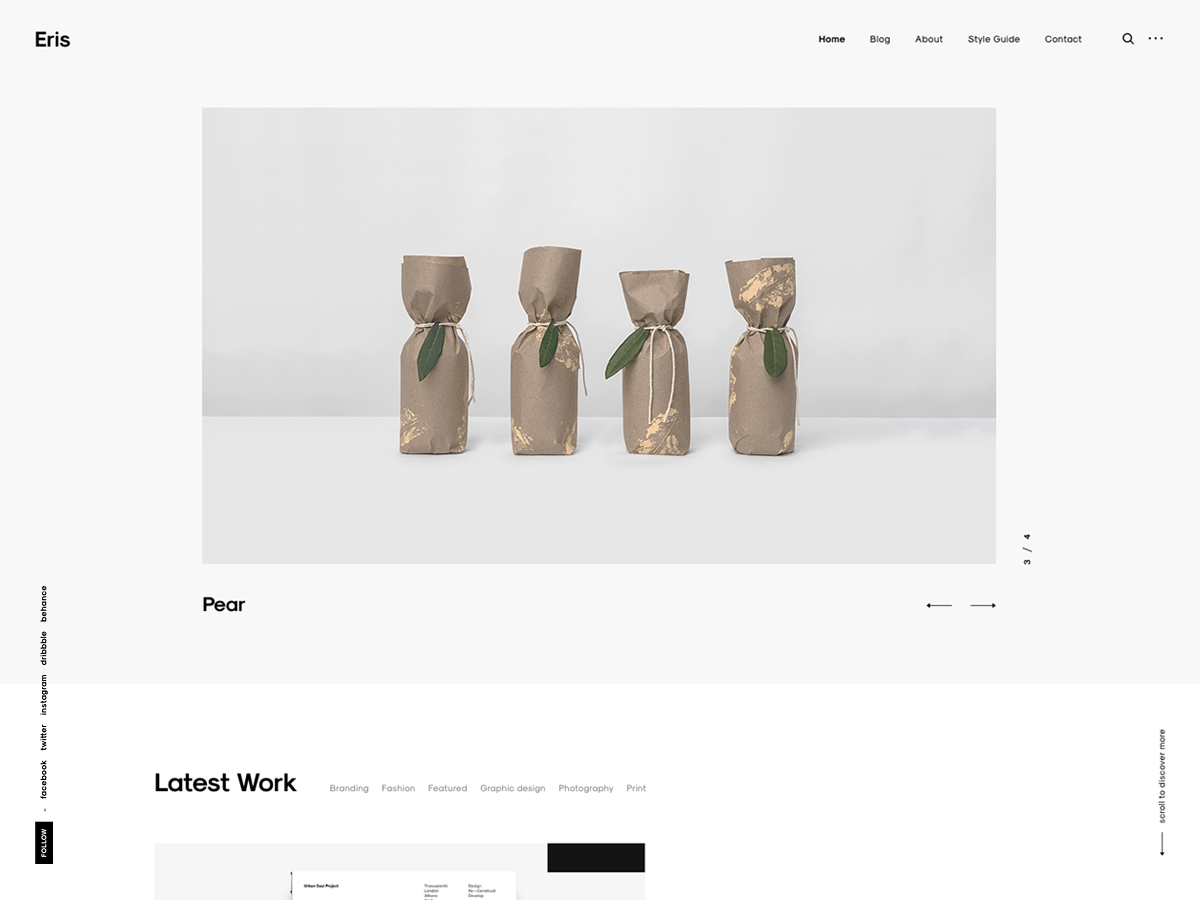This screenshot has height=900, width=1200.
Task: Visit the behance social link
Action: 43,604
